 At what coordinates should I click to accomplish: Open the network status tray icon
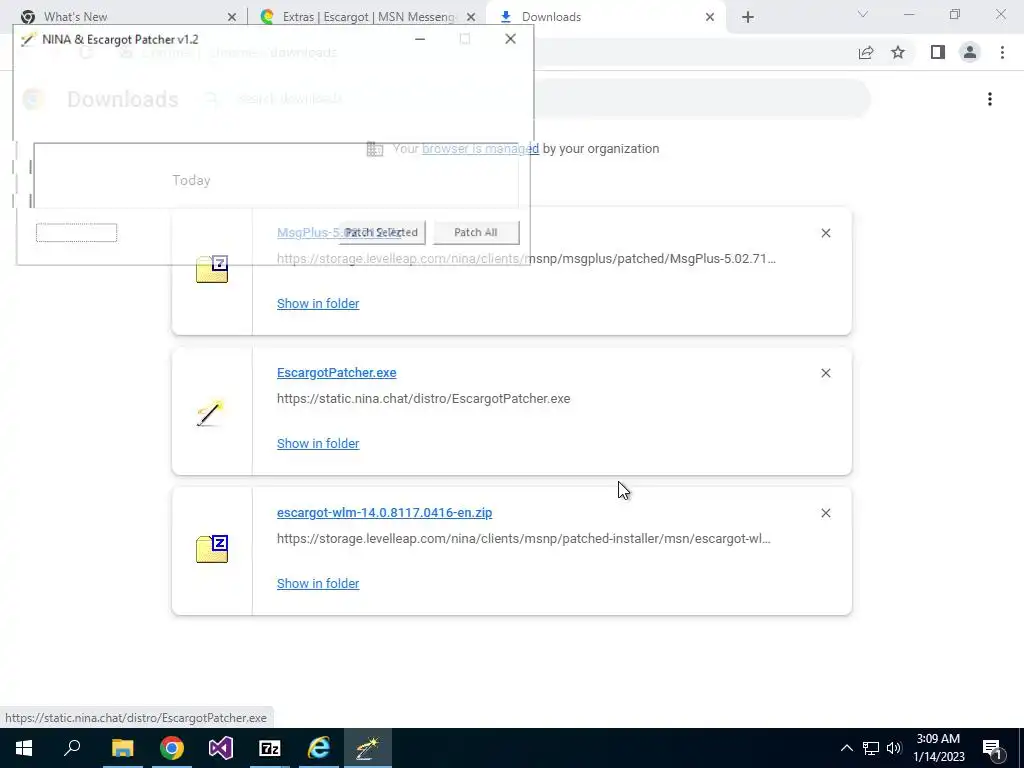871,748
